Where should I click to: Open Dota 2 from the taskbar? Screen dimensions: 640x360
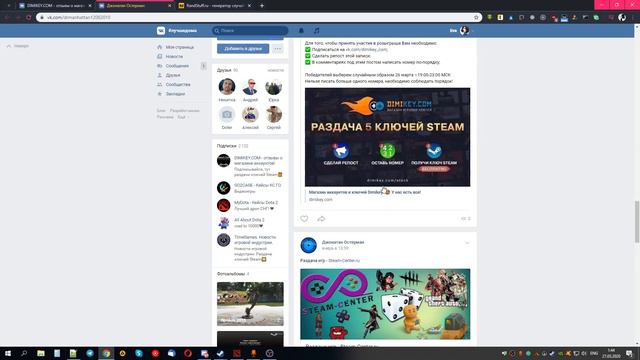coord(237,353)
